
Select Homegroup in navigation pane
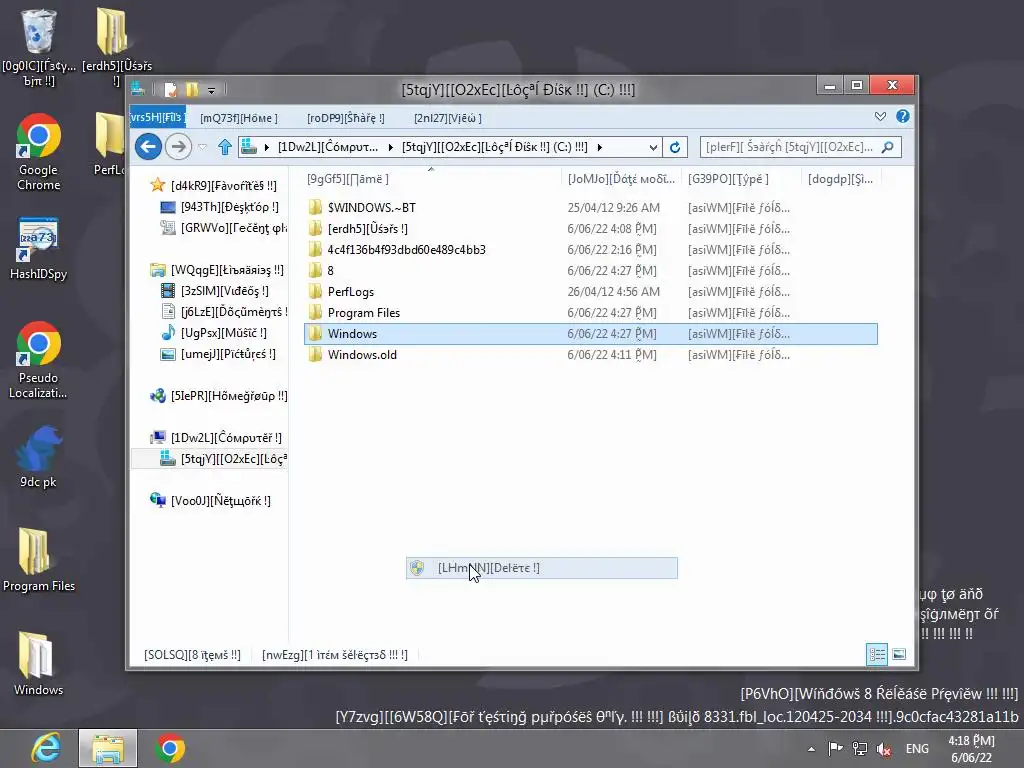(x=219, y=396)
